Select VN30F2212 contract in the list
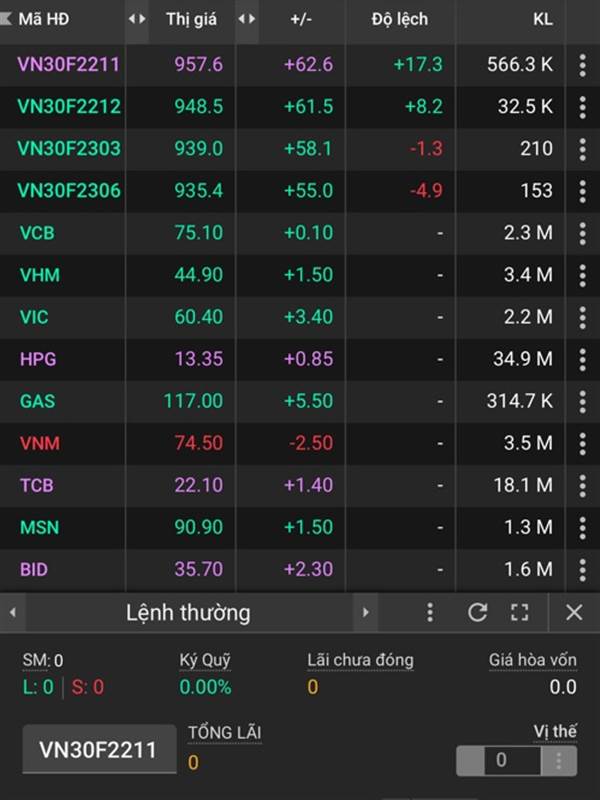The width and height of the screenshot is (600, 800). coord(69,107)
